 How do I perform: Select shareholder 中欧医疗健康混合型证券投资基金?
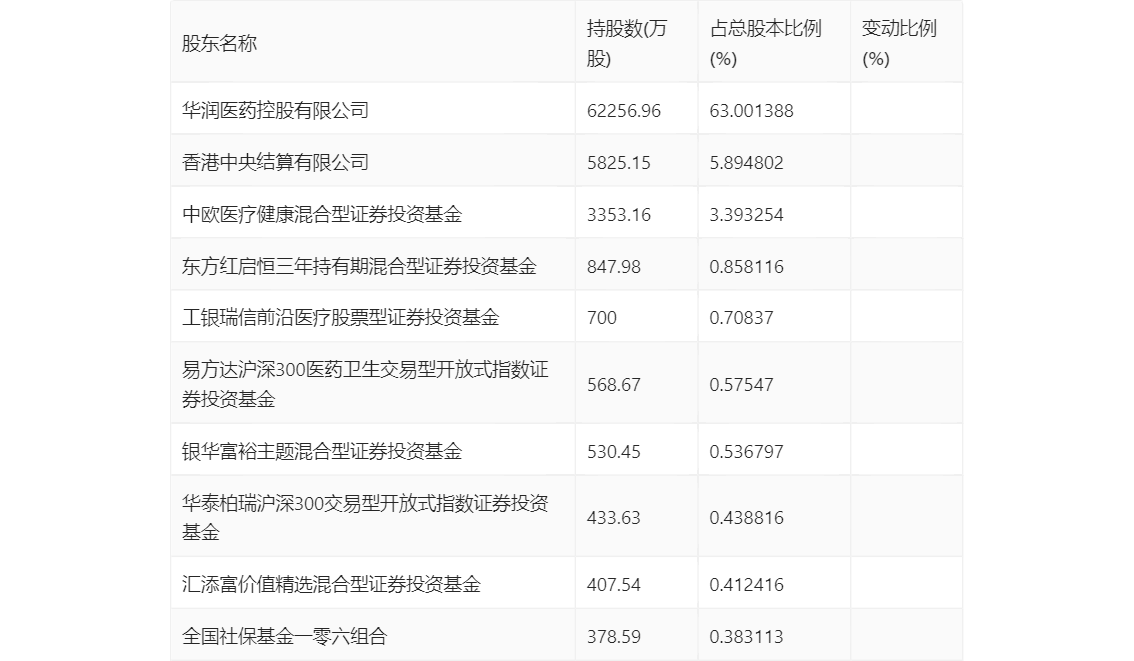pos(322,215)
